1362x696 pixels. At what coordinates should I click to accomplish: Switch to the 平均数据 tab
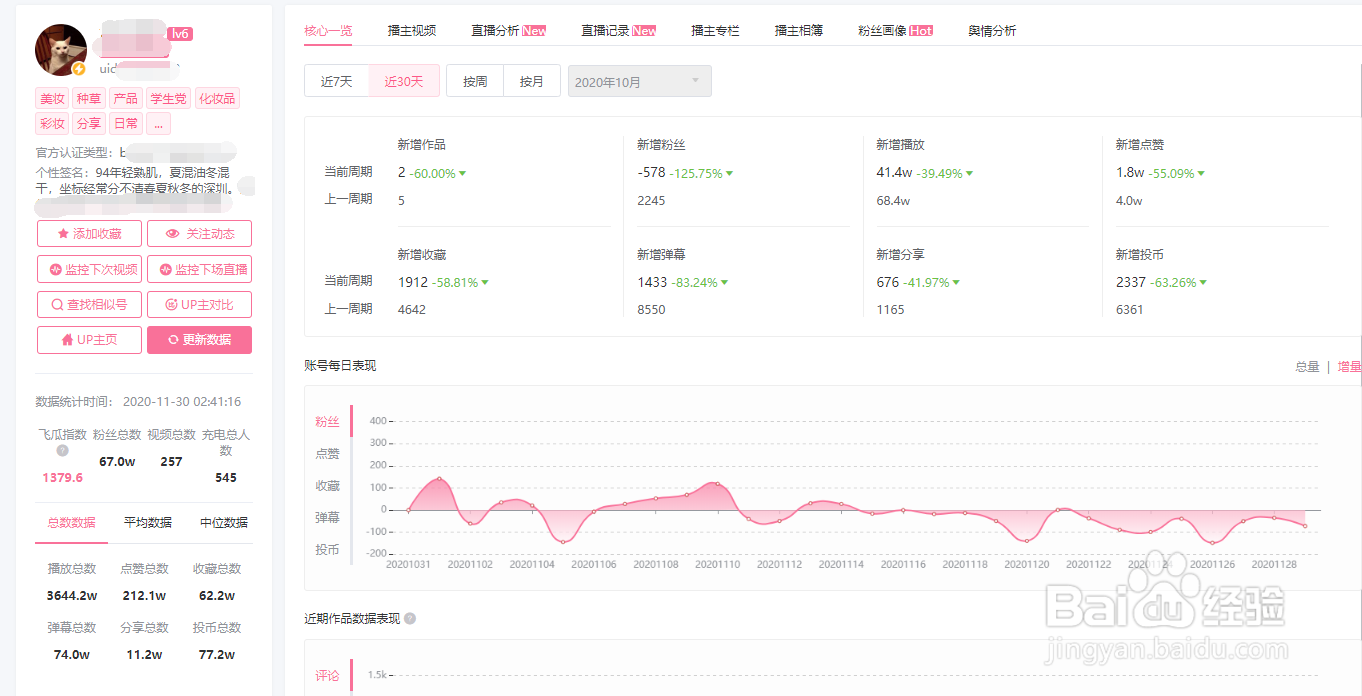click(147, 523)
